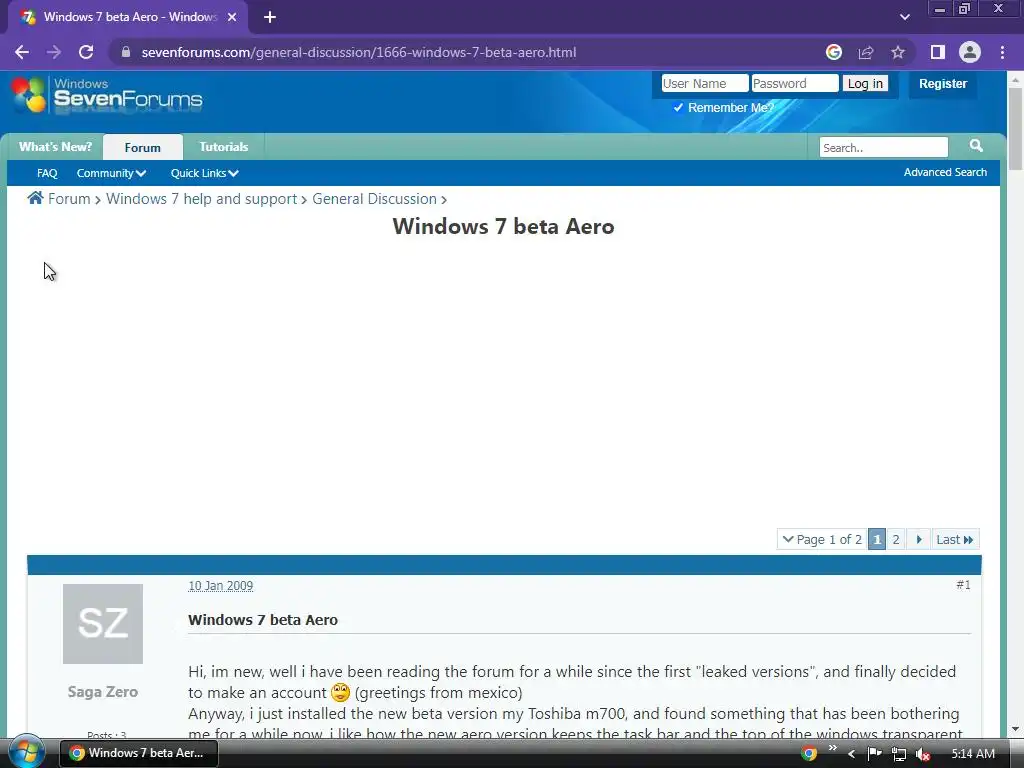The width and height of the screenshot is (1024, 768).
Task: Click the page vertical scrollbar thumb
Action: point(1016,127)
